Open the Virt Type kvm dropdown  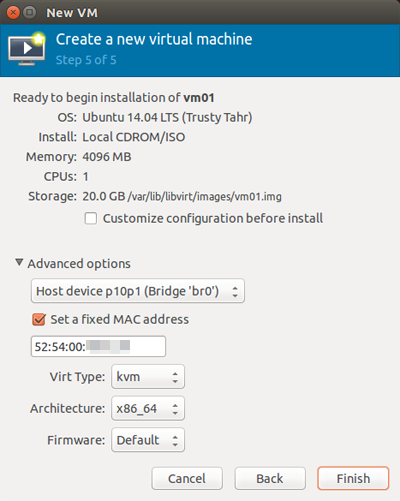(x=148, y=377)
